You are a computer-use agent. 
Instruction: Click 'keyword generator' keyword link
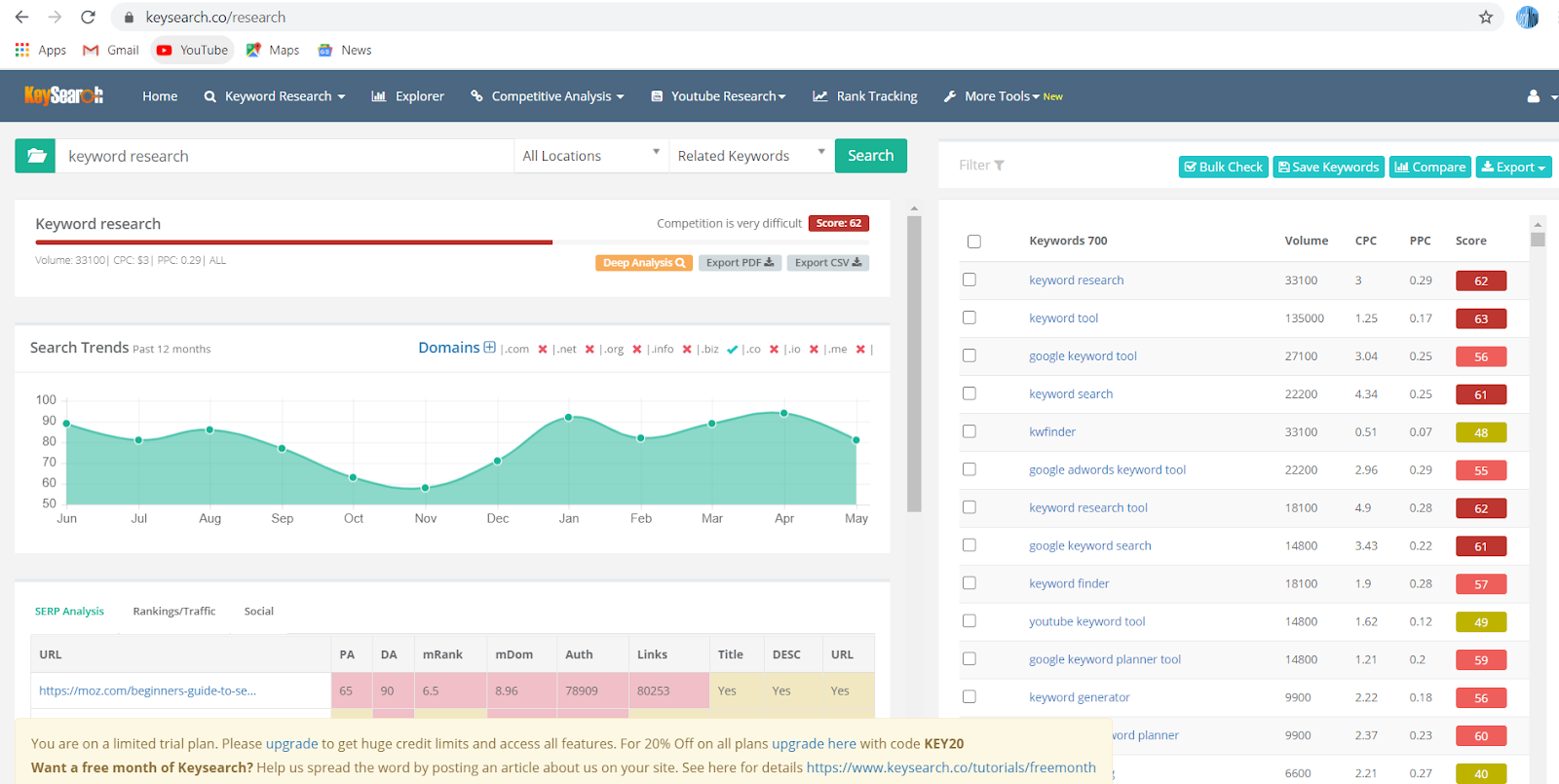tap(1080, 698)
